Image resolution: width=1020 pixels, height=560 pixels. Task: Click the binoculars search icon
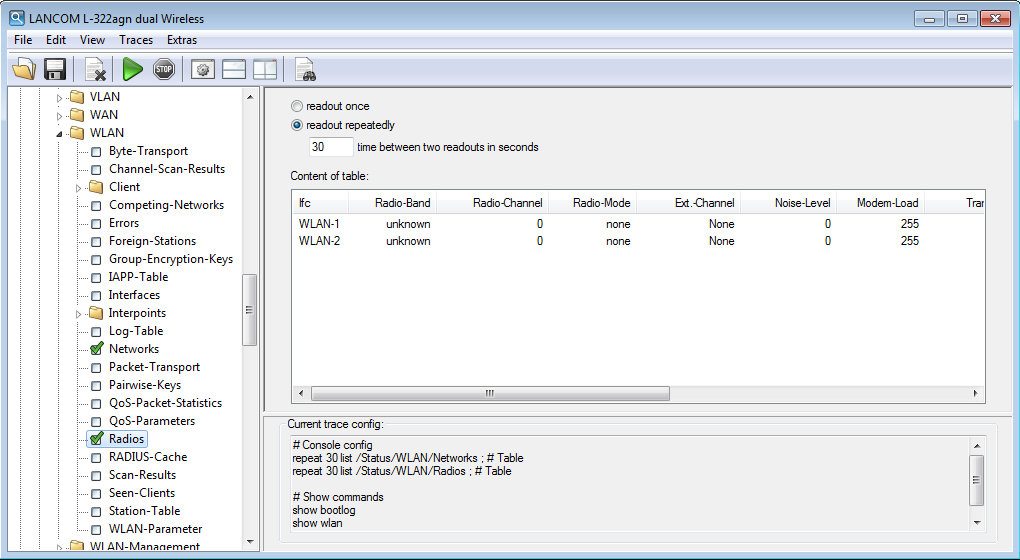click(x=305, y=70)
